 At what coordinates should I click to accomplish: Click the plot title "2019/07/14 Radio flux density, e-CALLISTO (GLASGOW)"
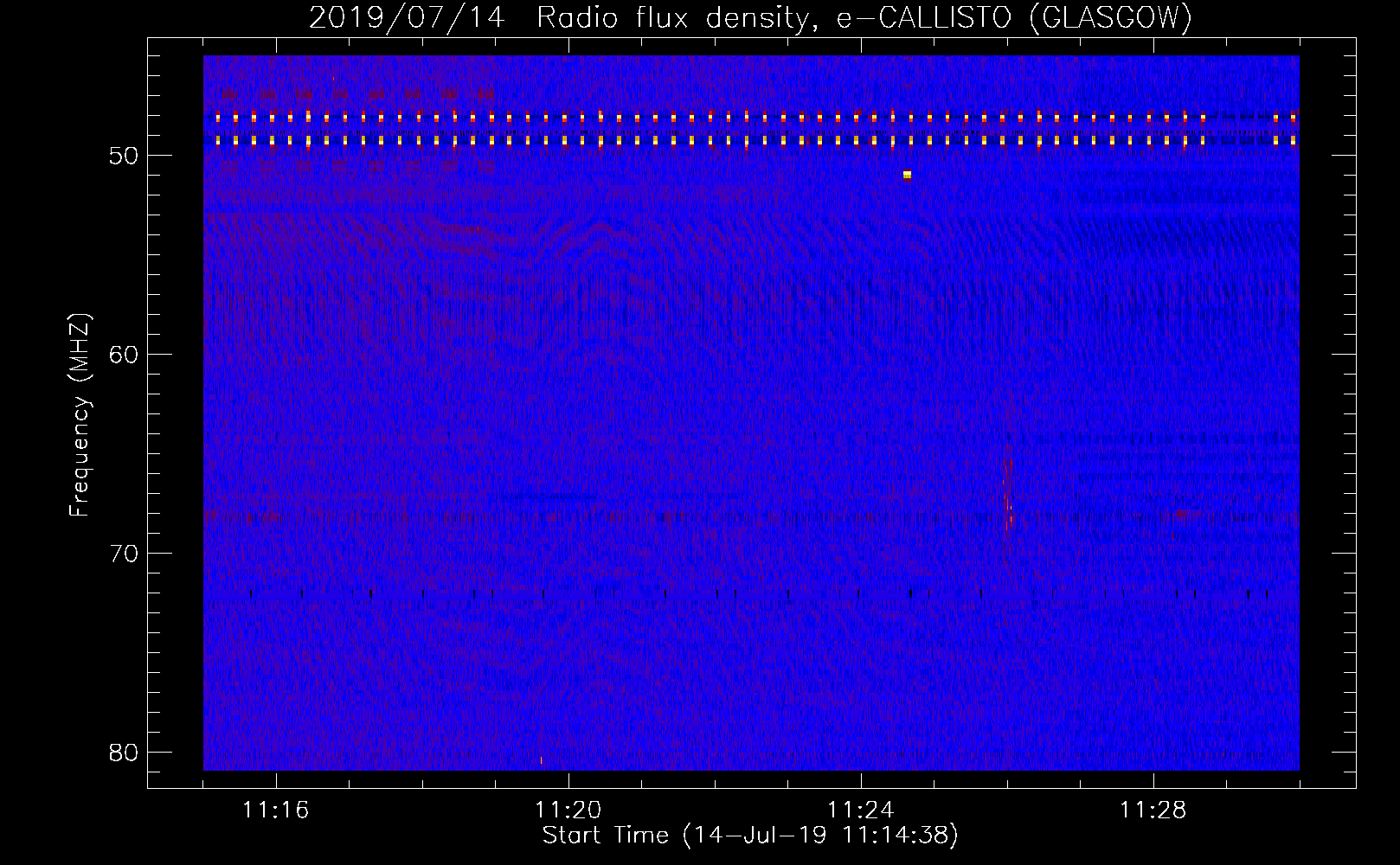click(750, 16)
